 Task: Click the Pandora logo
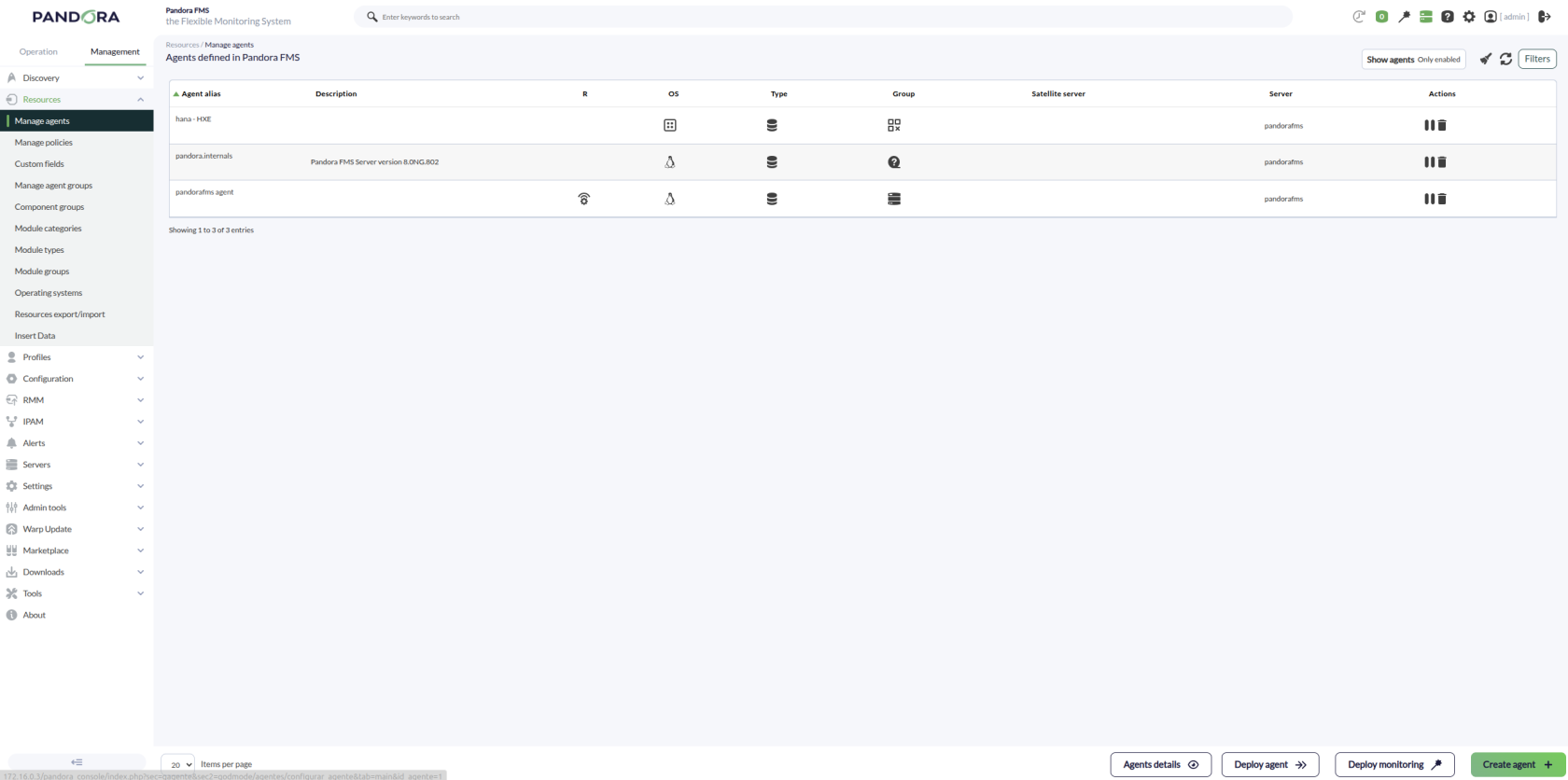tap(77, 17)
